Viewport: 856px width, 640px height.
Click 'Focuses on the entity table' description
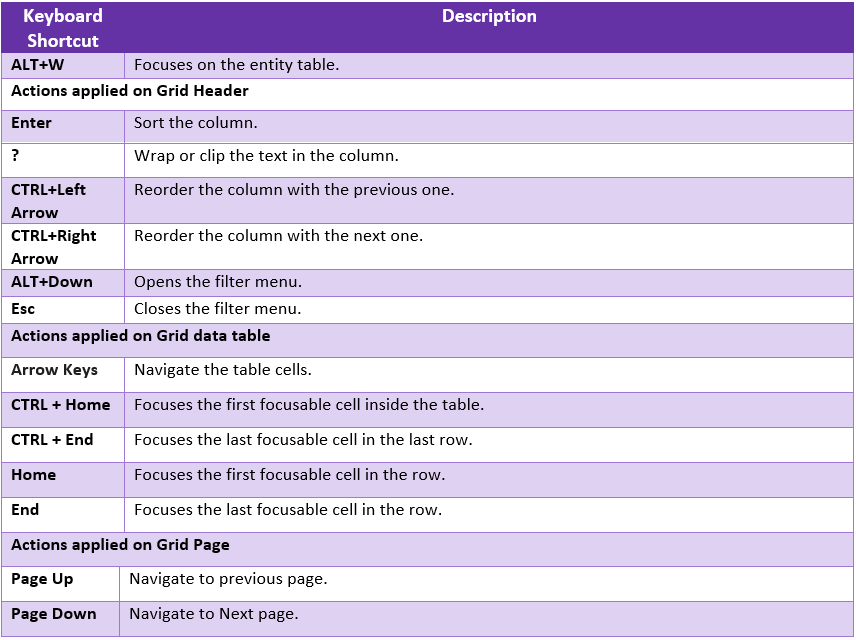coord(236,65)
